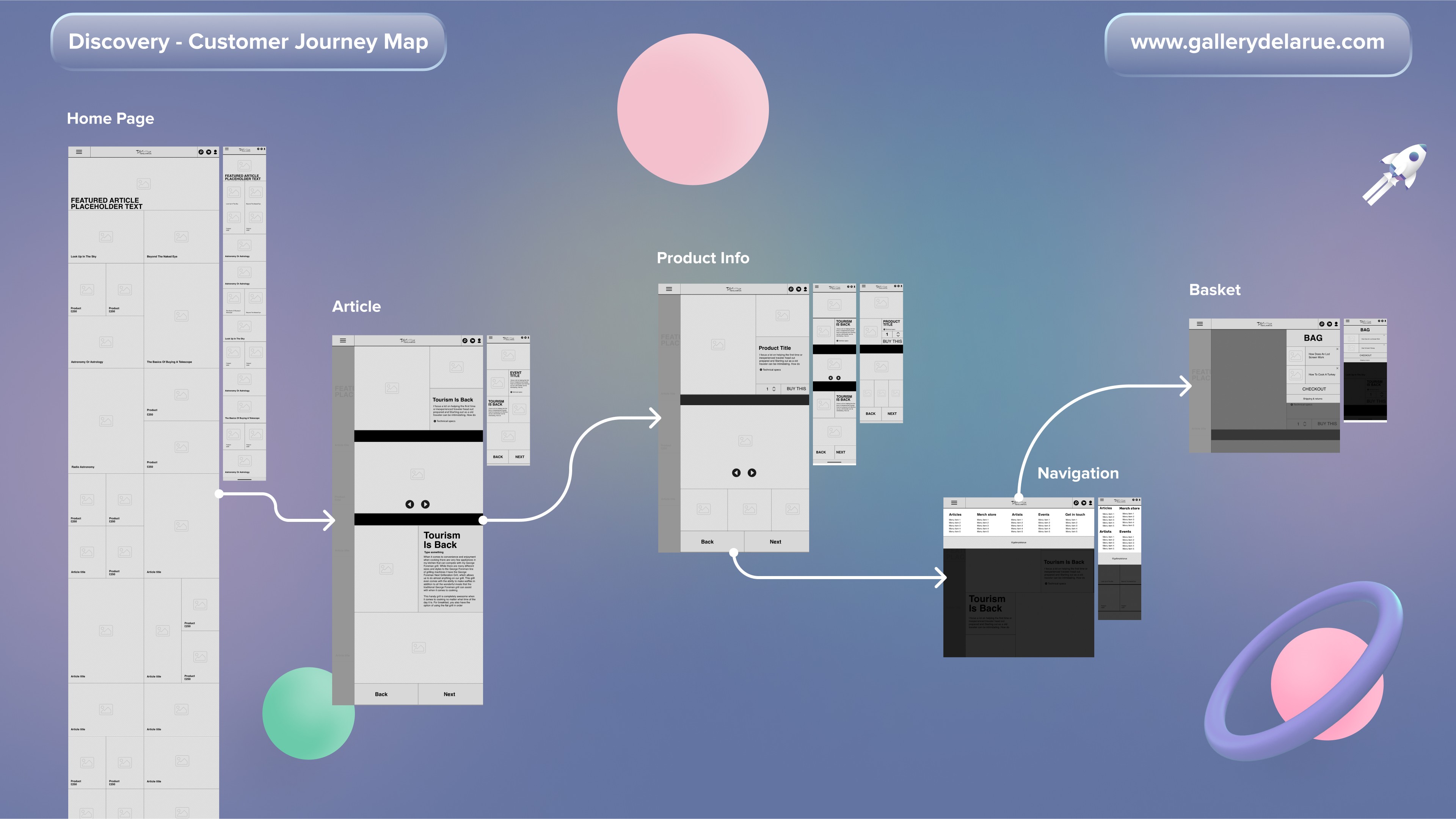Image resolution: width=1456 pixels, height=819 pixels.
Task: Click Shipping & returns in Basket desktop wireframe
Action: coord(1312,399)
